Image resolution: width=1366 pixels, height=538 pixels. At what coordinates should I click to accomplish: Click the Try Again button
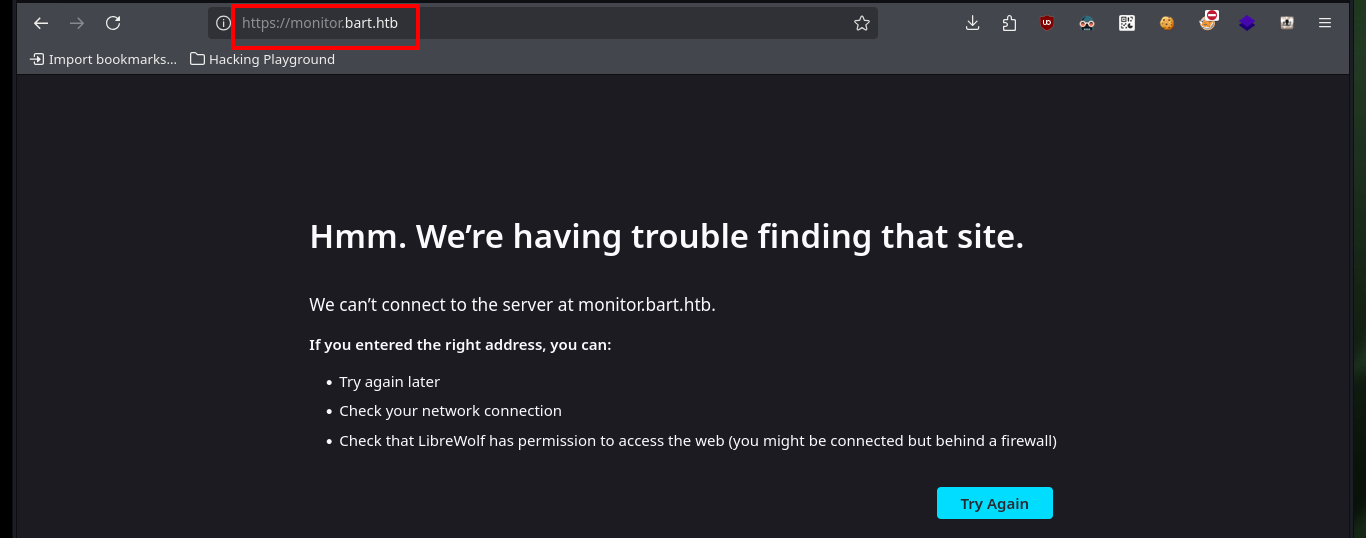click(995, 503)
